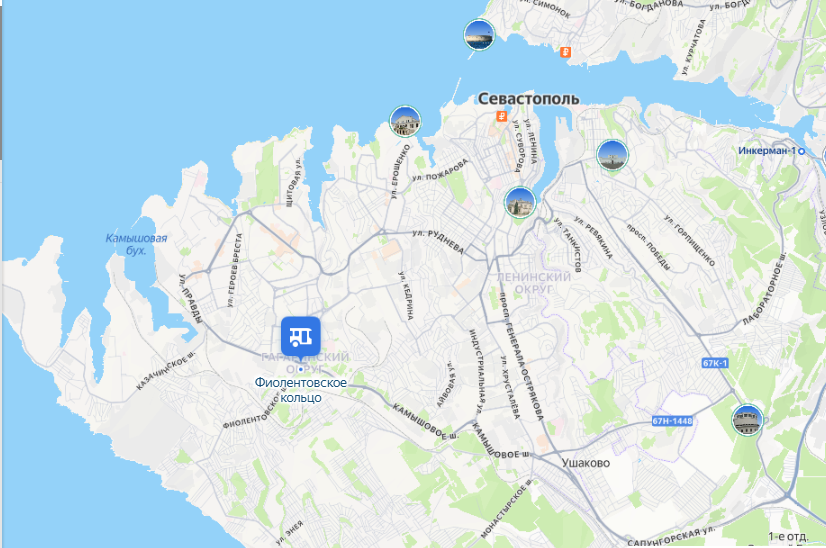Image resolution: width=826 pixels, height=548 pixels.
Task: Click the ул. Руднева street label
Action: coord(438,241)
